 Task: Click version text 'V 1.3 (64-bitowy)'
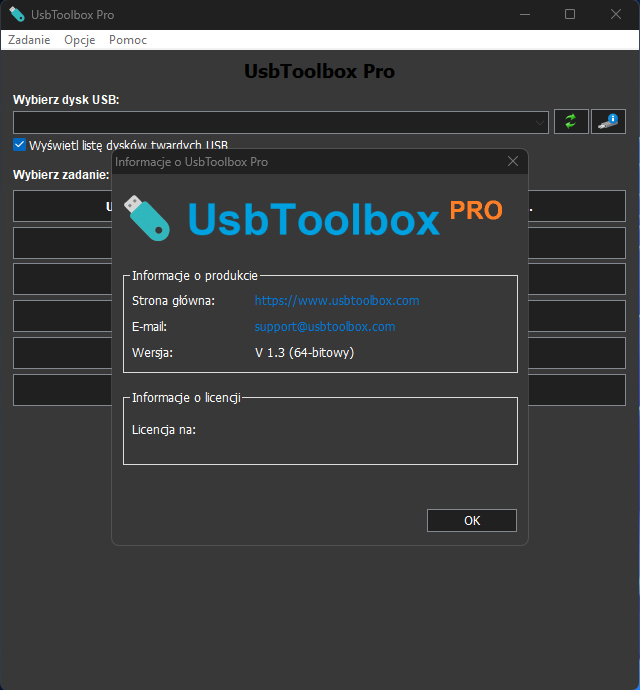[305, 352]
